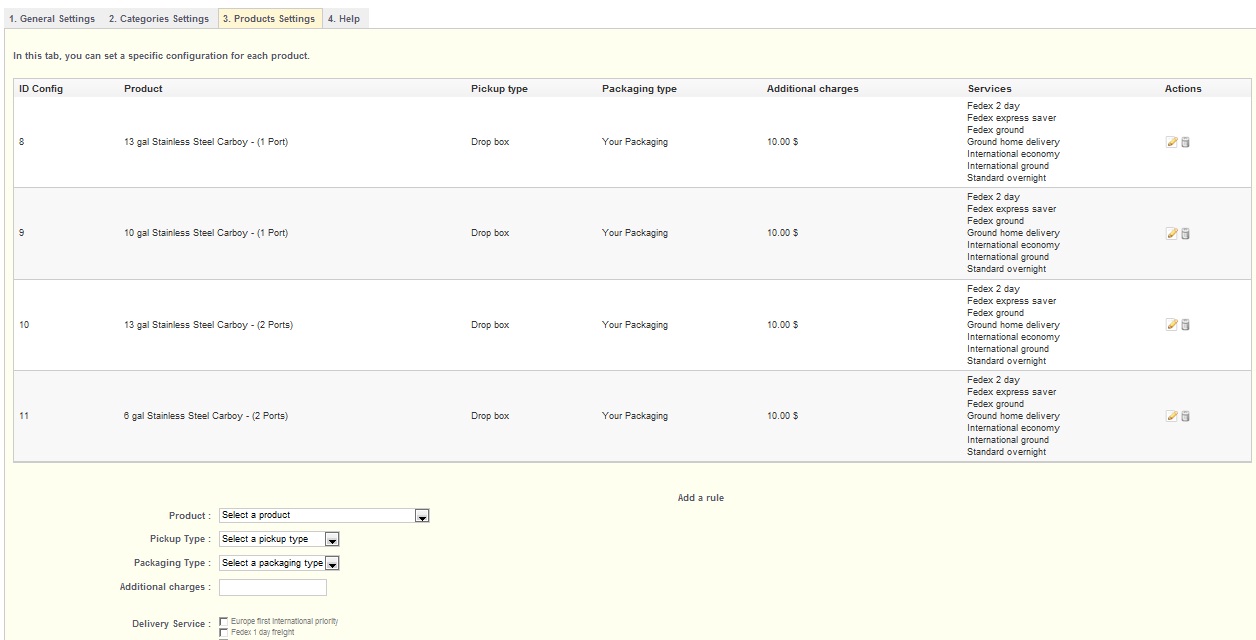Click the ID Config column header
The width and height of the screenshot is (1256, 640).
pos(41,89)
